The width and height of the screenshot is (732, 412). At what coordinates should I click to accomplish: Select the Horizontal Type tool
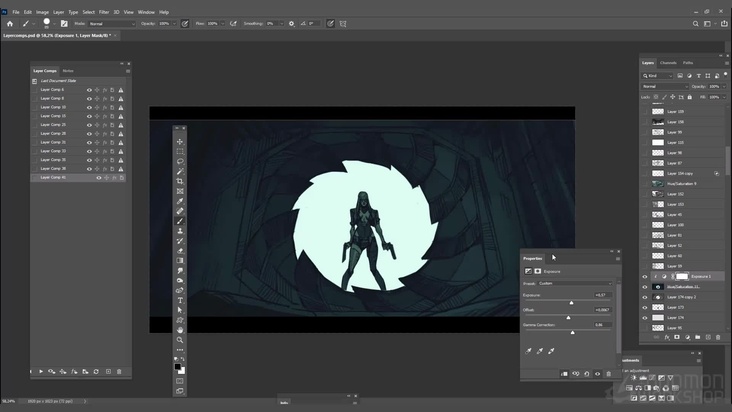click(x=180, y=300)
